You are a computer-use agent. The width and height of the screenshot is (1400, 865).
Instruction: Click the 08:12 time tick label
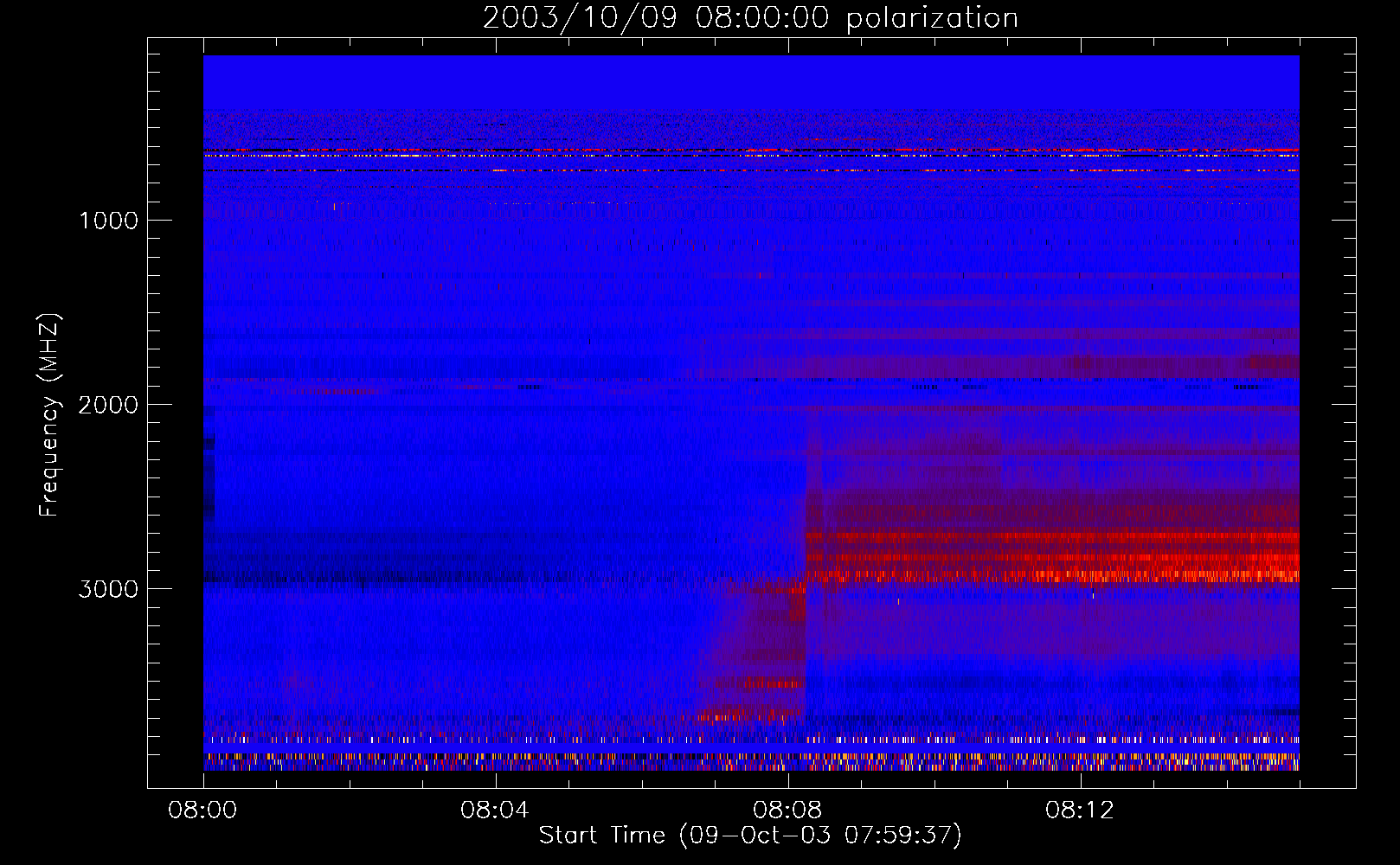[1080, 811]
